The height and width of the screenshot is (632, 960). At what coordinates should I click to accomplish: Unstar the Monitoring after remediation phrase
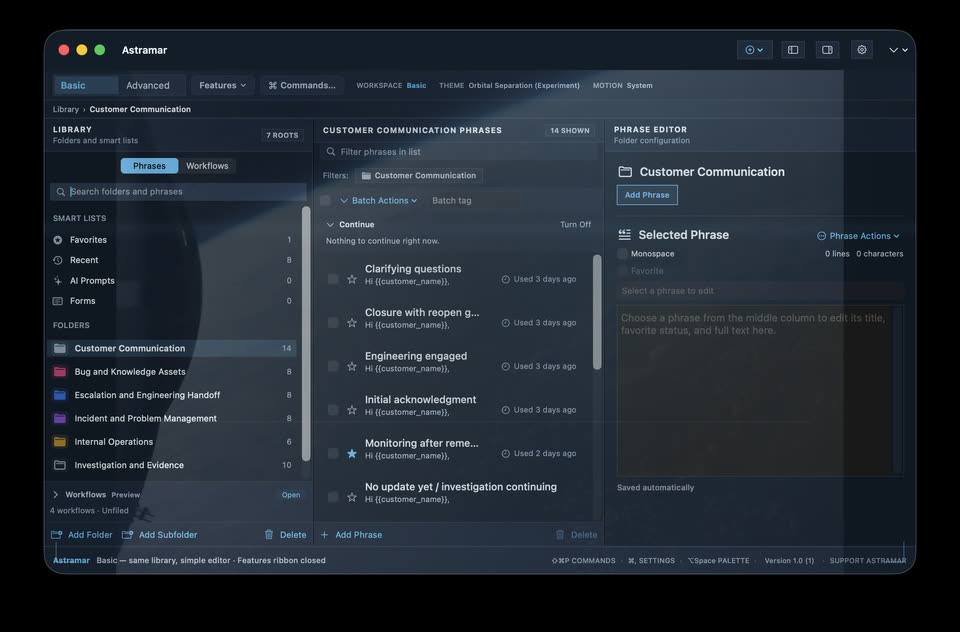pyautogui.click(x=352, y=453)
